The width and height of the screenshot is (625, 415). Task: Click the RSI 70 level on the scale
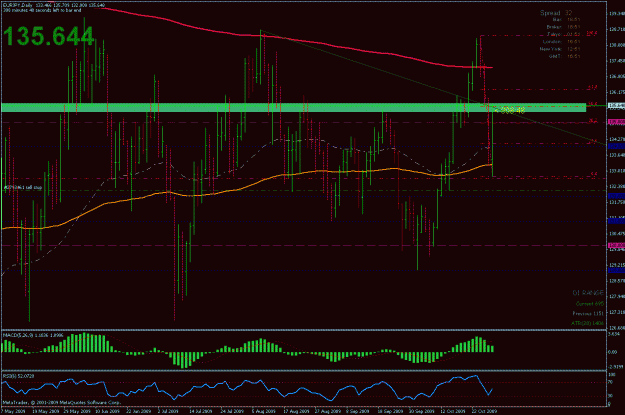pyautogui.click(x=610, y=382)
